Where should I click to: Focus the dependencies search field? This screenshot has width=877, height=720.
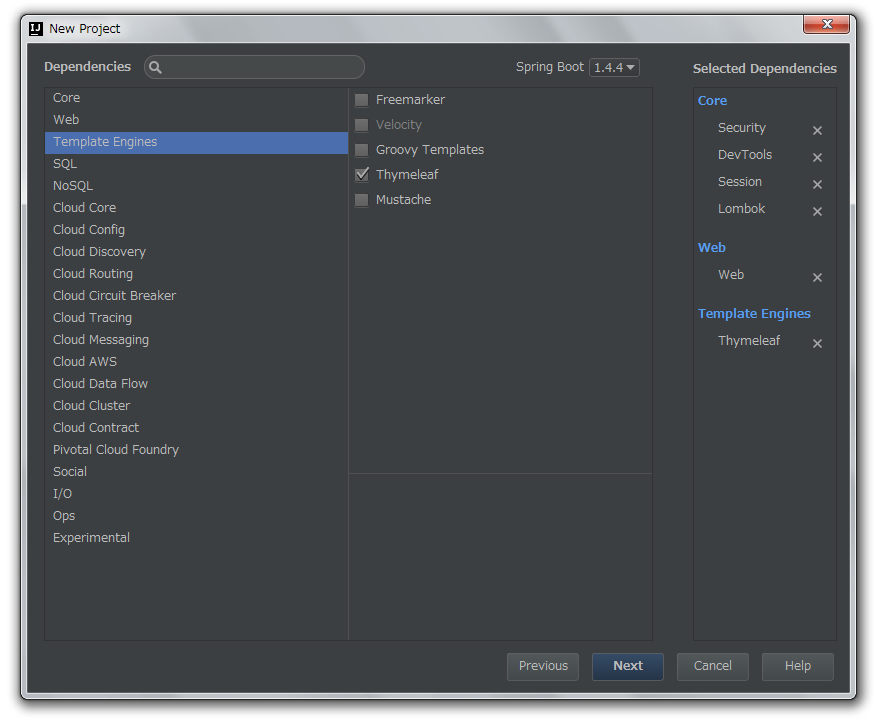(254, 67)
